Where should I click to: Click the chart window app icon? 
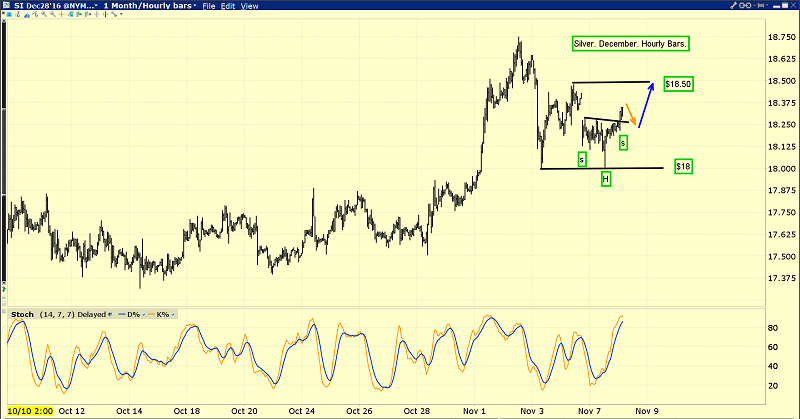point(6,6)
